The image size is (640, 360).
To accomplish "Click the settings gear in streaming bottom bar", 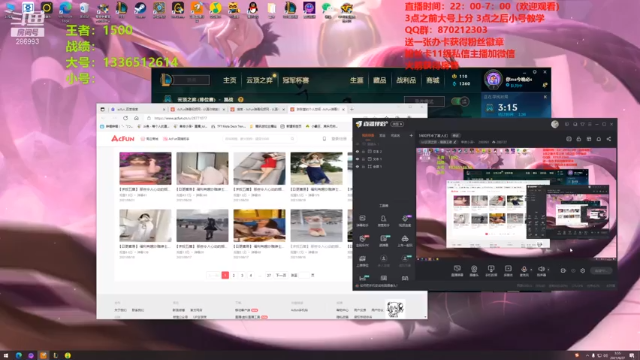I will coord(582,271).
